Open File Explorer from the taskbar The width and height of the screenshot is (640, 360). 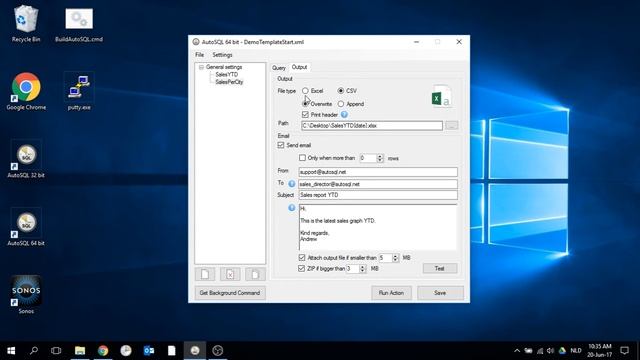point(80,351)
